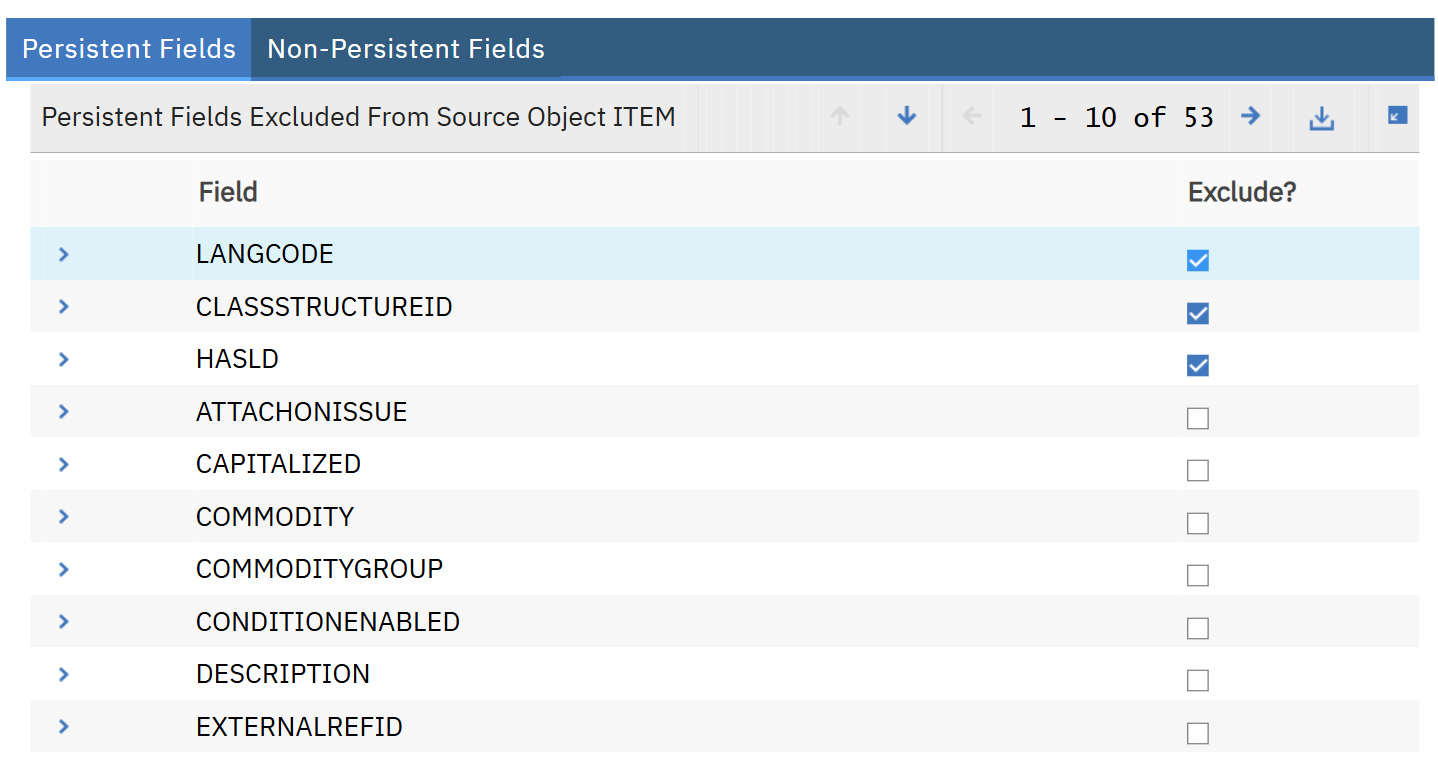Expand the CAPITALIZED row details
The width and height of the screenshot is (1438, 779).
click(x=64, y=464)
